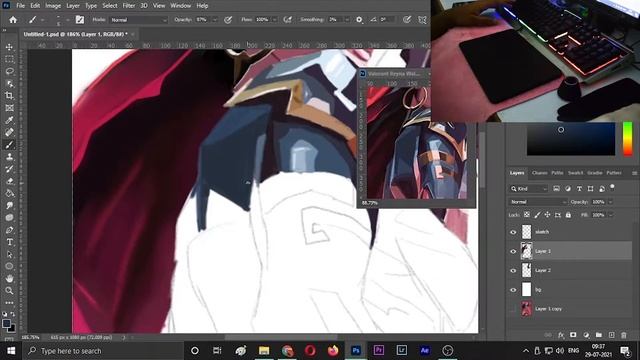The image size is (640, 360).
Task: Hide the bg layer
Action: pos(513,290)
